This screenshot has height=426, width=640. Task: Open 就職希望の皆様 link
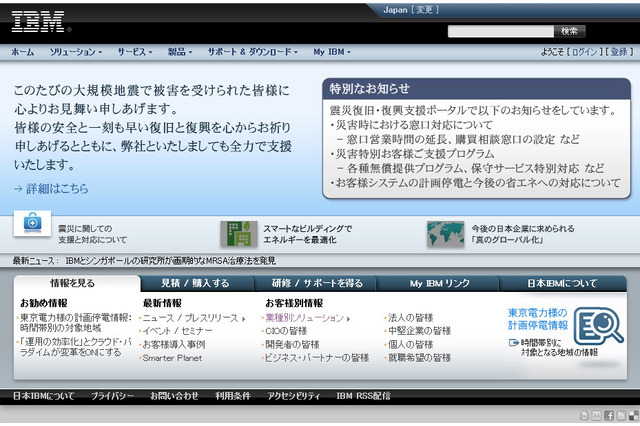point(420,358)
